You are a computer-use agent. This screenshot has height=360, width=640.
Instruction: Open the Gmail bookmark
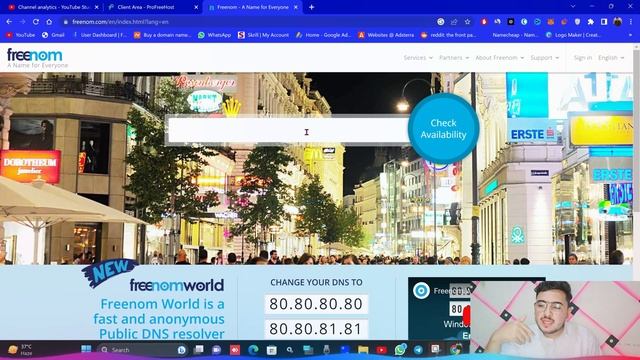click(x=53, y=35)
